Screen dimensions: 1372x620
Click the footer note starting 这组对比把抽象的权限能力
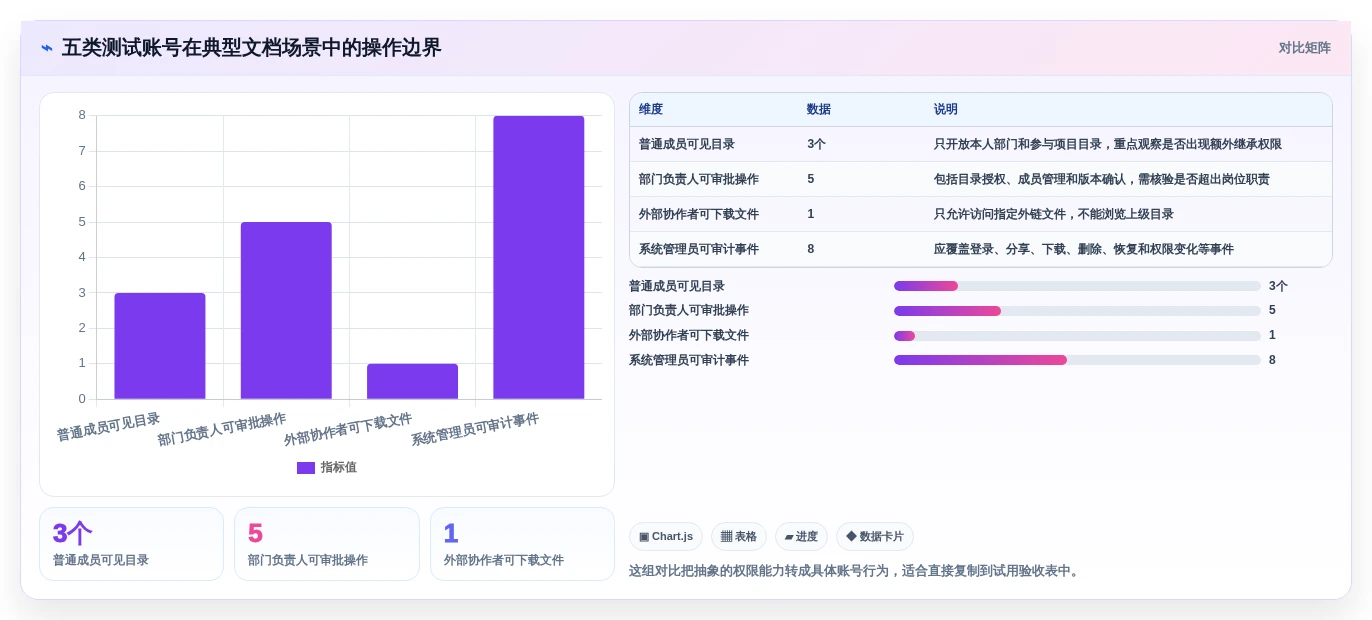click(x=856, y=571)
